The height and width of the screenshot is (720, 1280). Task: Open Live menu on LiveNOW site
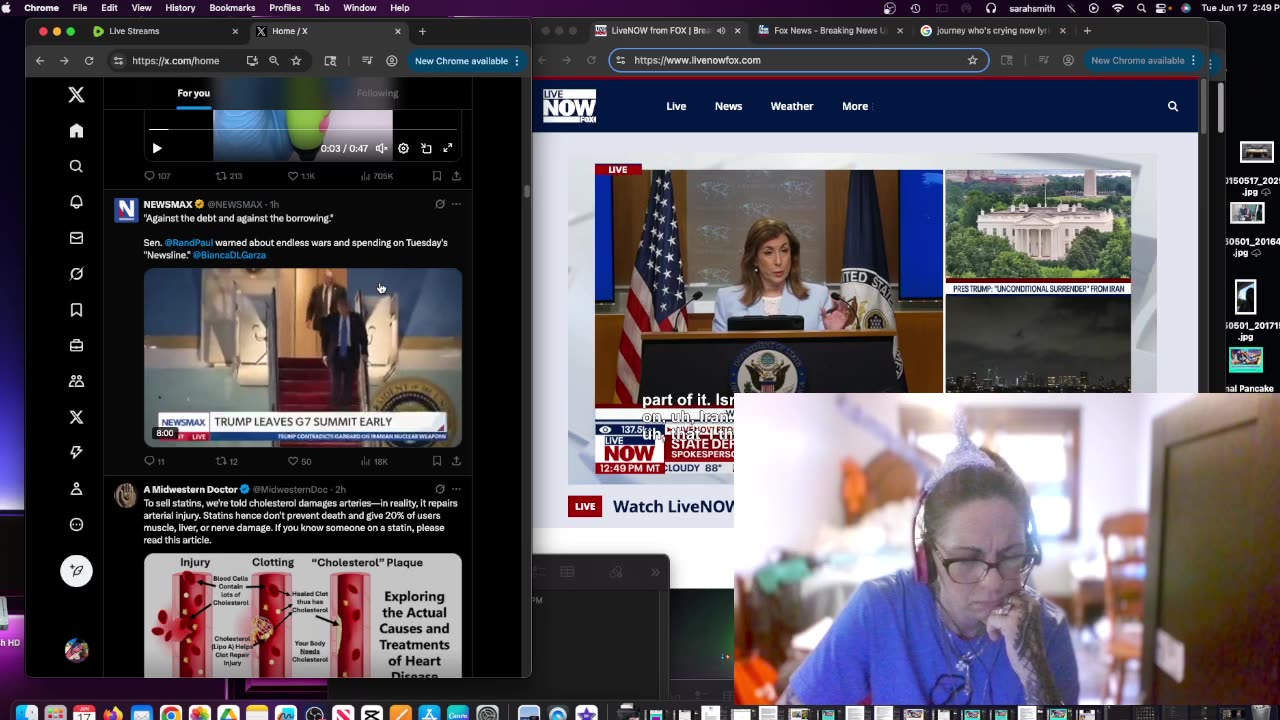676,106
